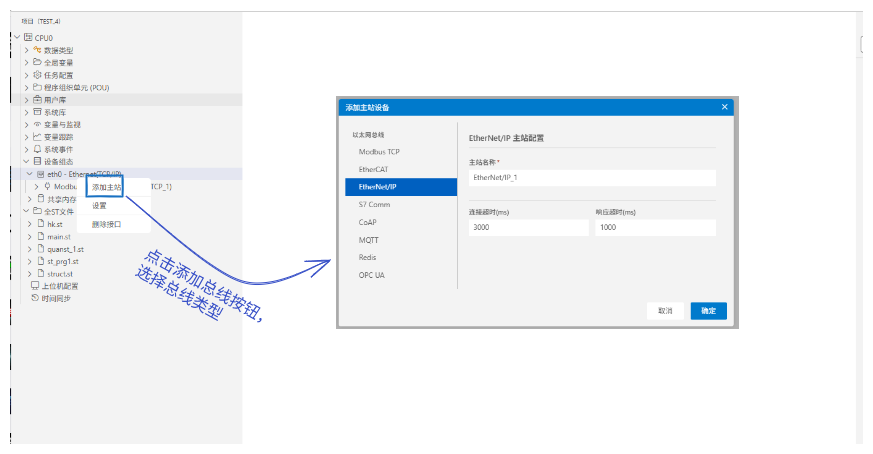Click the 数据类型 data type icon

tap(37, 50)
